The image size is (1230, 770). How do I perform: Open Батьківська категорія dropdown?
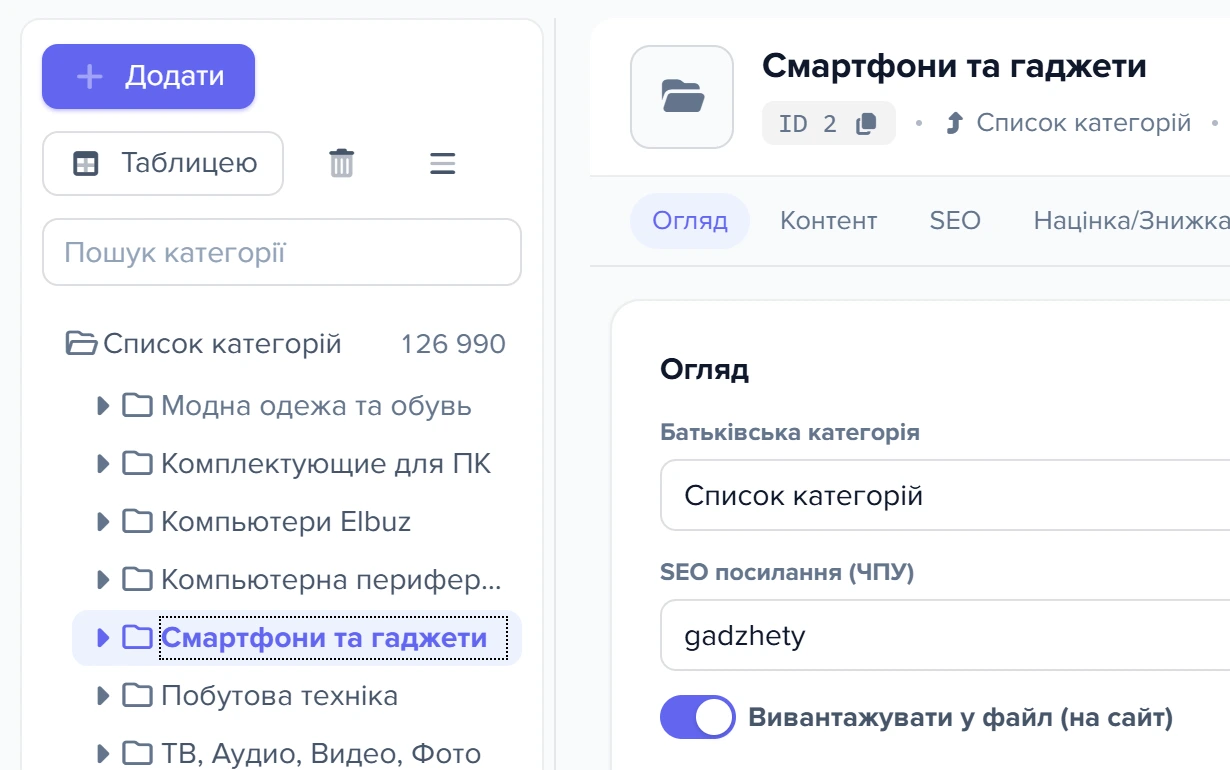pos(945,495)
